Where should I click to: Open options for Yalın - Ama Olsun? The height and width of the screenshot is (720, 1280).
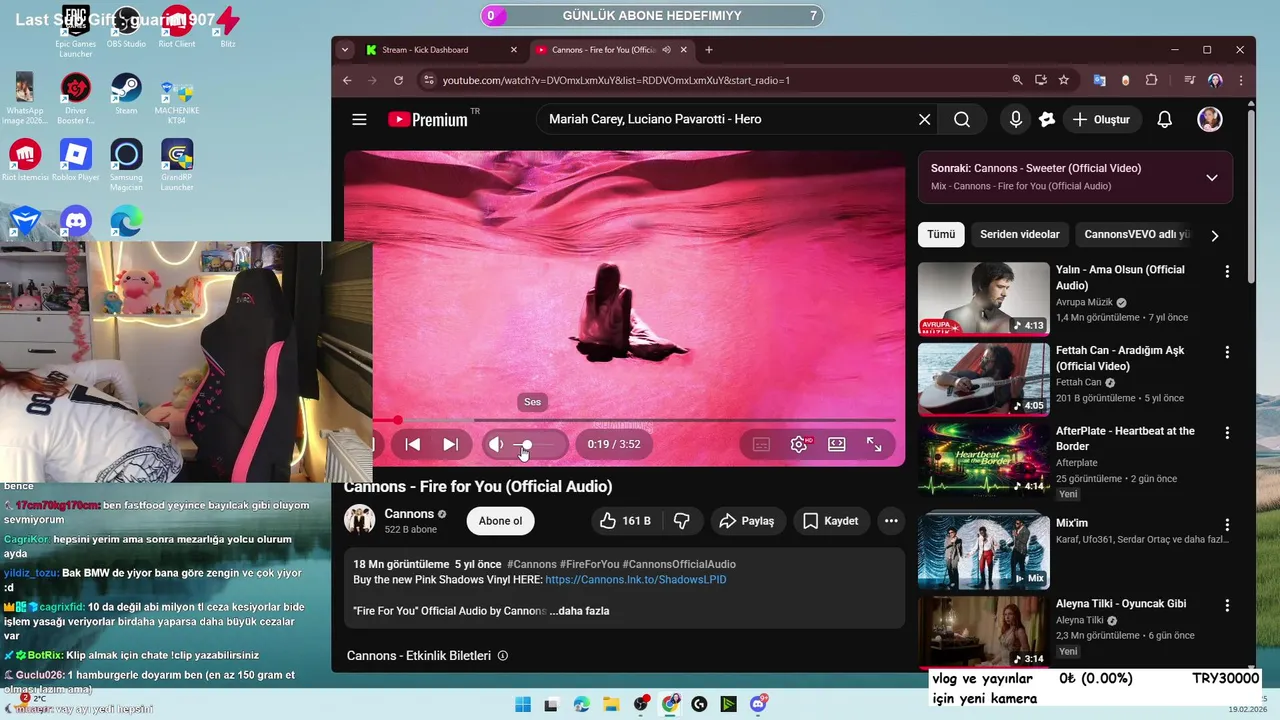1227,272
